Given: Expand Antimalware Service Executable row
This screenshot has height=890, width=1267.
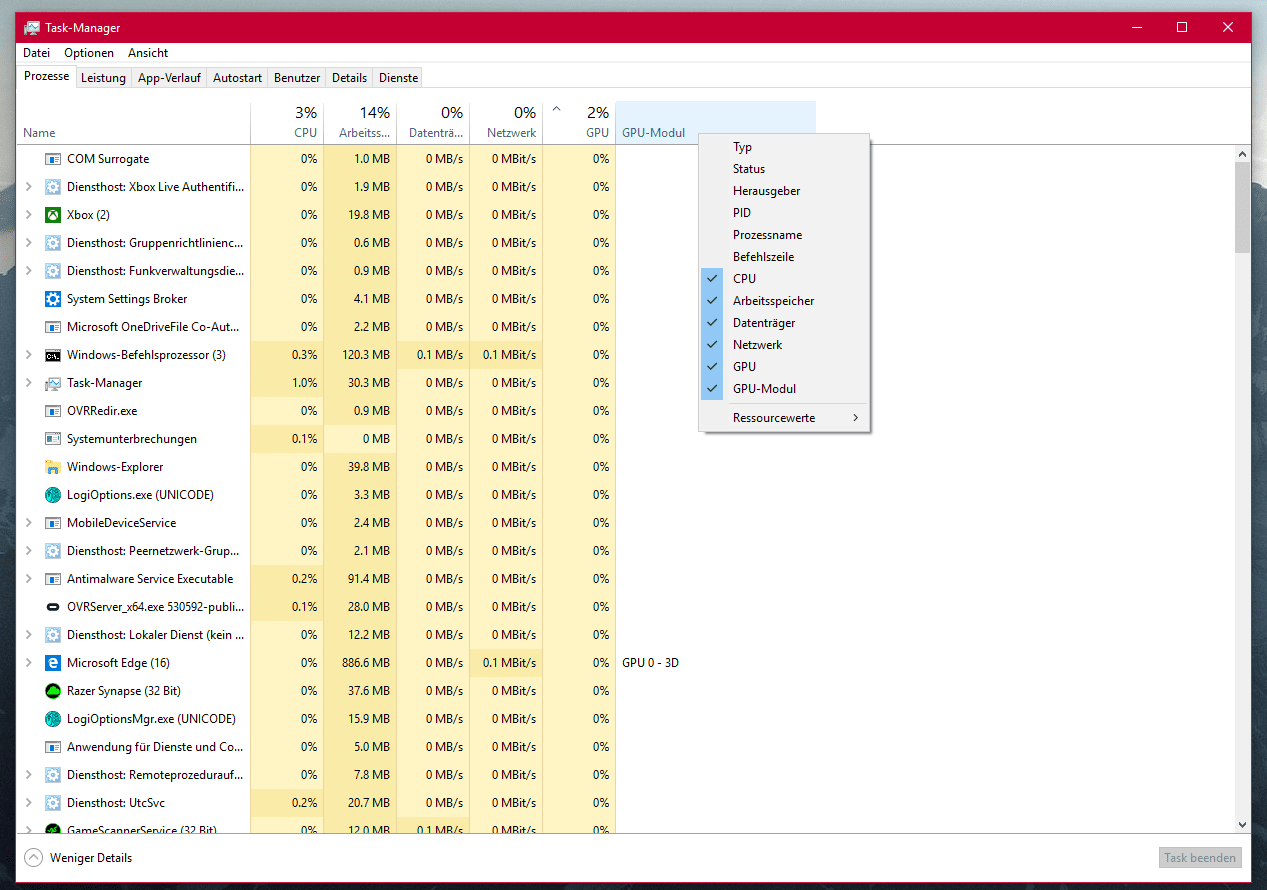Looking at the screenshot, I should tap(28, 579).
